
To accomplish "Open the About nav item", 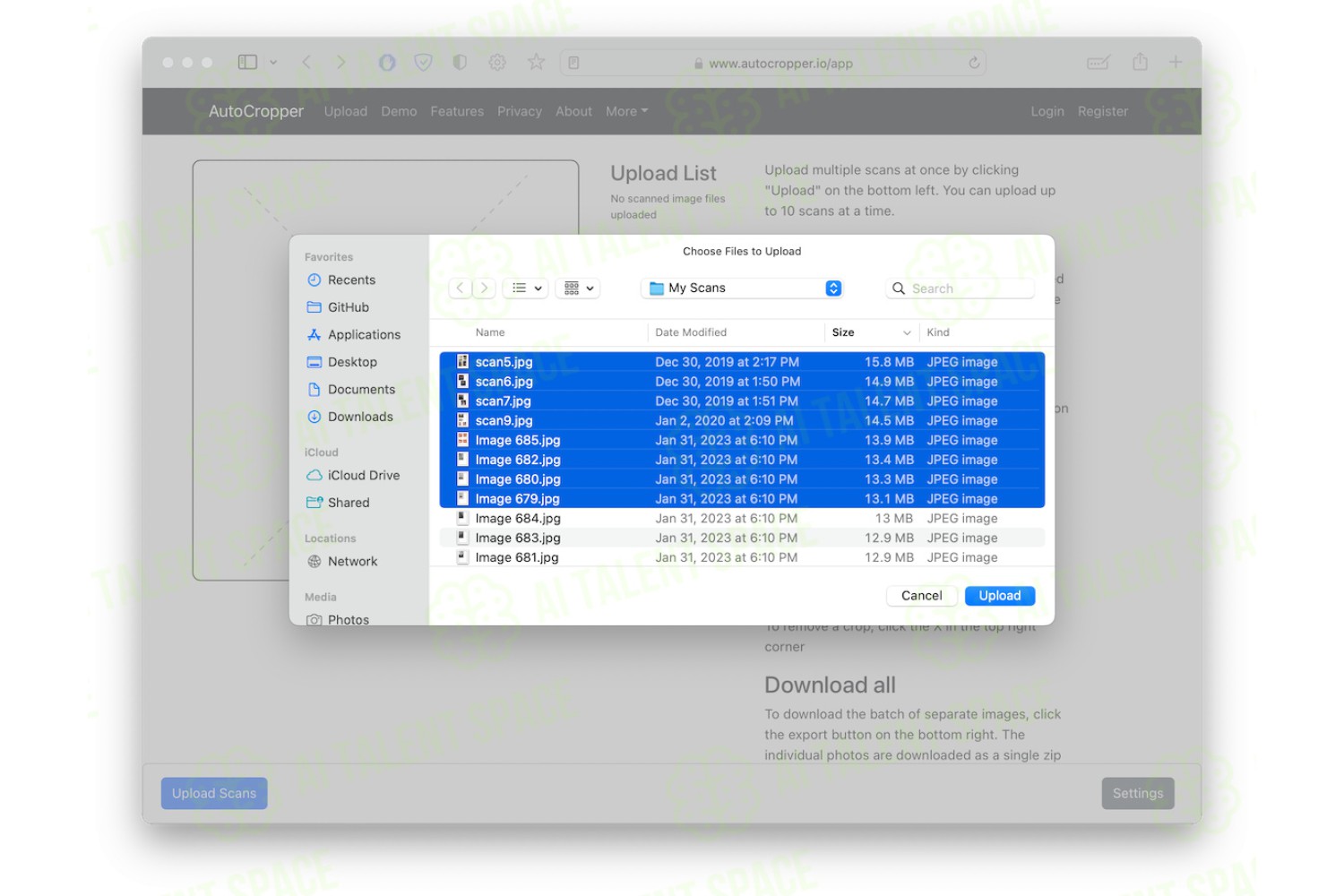I will pos(573,111).
